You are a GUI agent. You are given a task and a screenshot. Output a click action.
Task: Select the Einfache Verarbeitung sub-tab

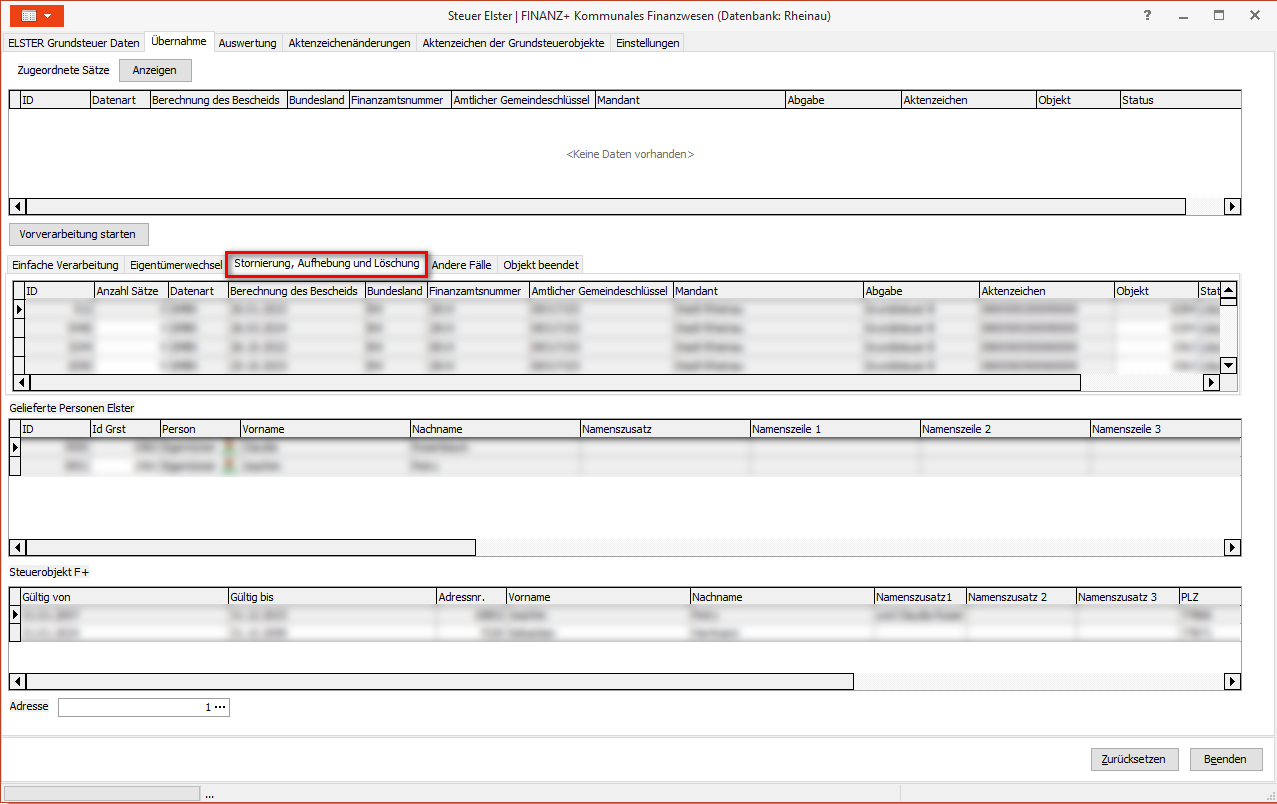65,265
